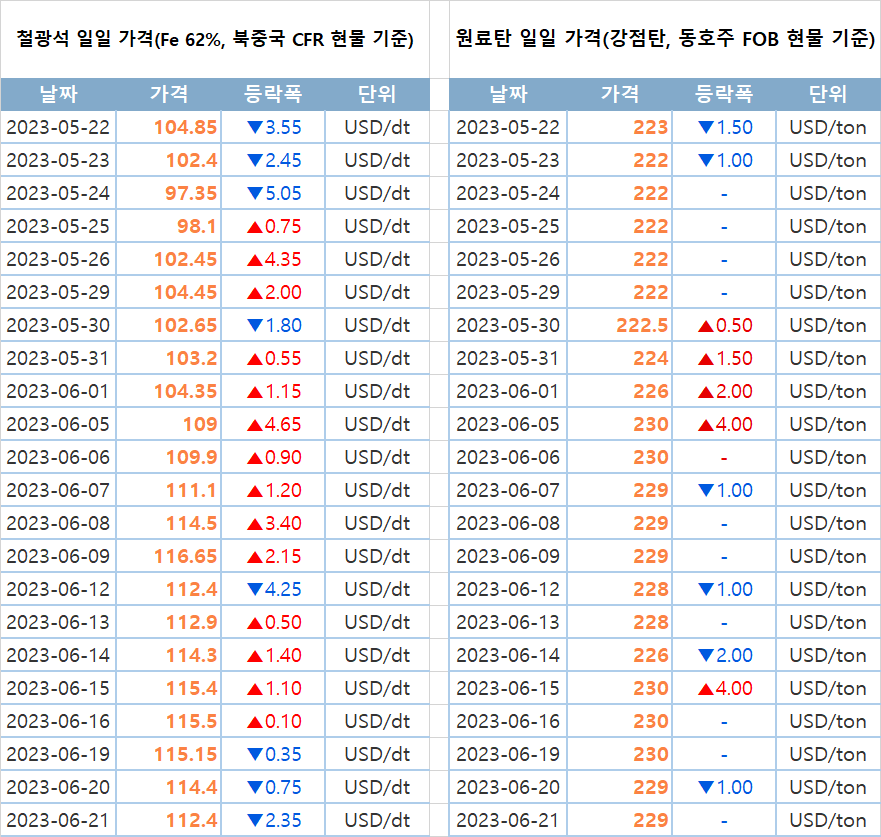This screenshot has width=881, height=837.
Task: Select USD/dt unit on iron ore 2023-05-22 row
Action: pos(378,128)
